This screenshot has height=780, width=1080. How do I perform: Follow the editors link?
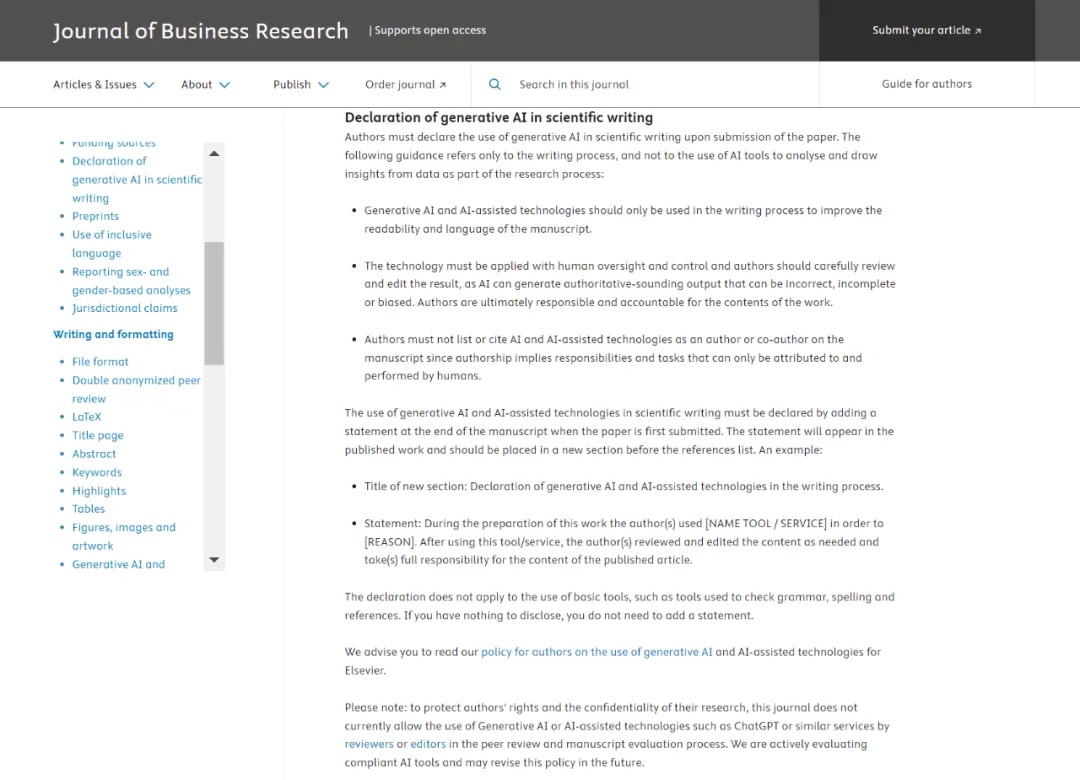pos(428,744)
